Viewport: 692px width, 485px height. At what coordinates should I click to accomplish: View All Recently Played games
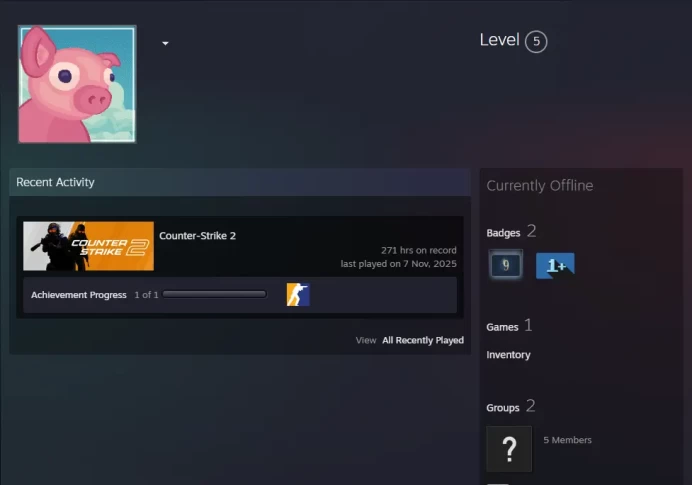click(x=423, y=340)
